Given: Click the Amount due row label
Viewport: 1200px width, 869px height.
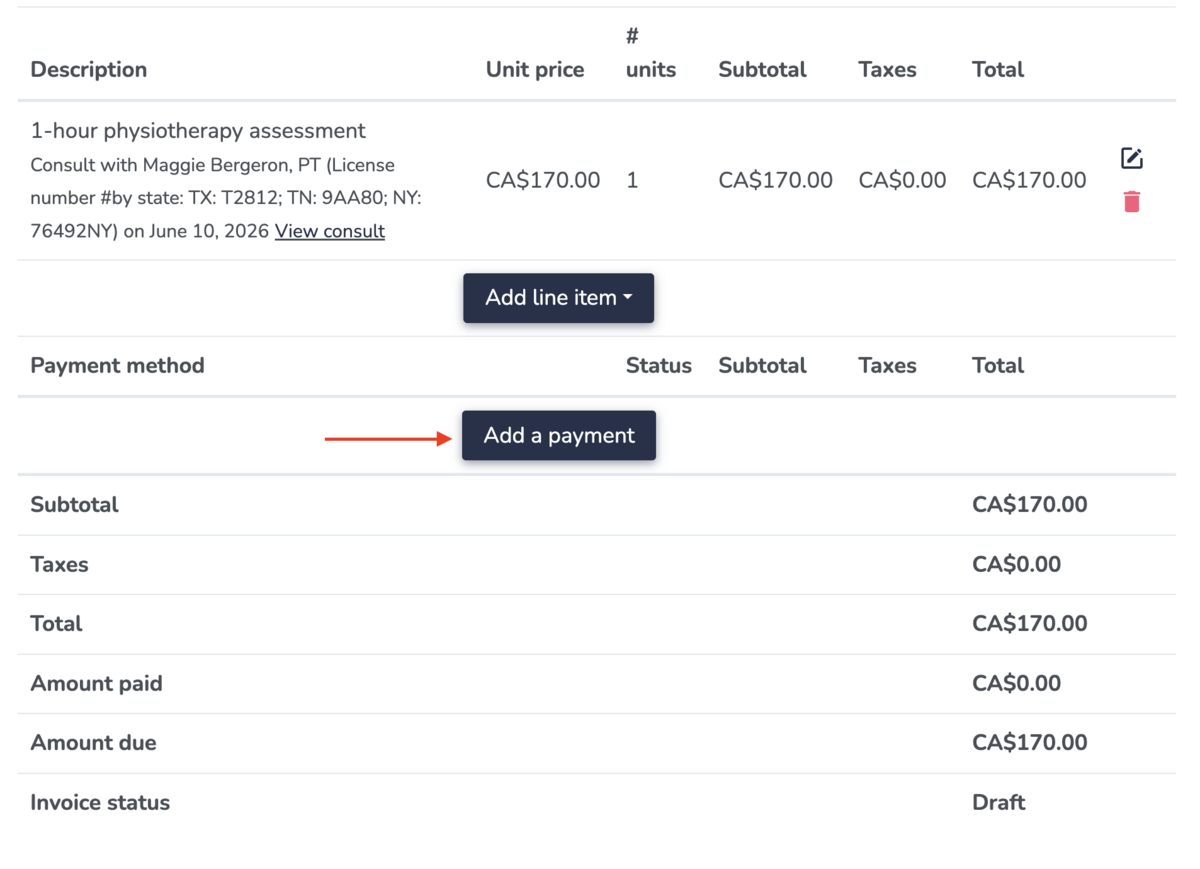Looking at the screenshot, I should click(93, 743).
